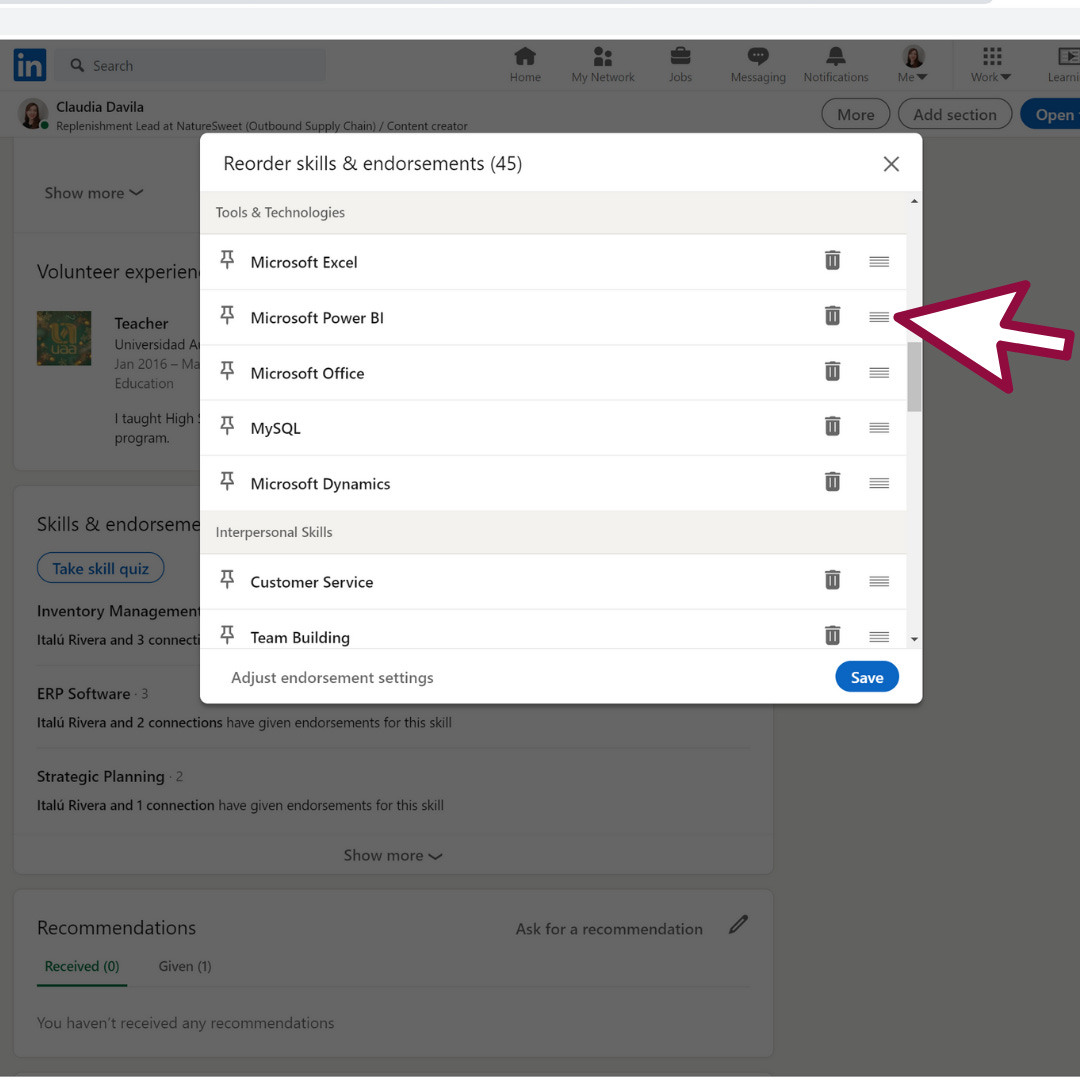This screenshot has width=1080, height=1080.
Task: Click the Universidad volunteer logo thumbnail
Action: coord(64,338)
